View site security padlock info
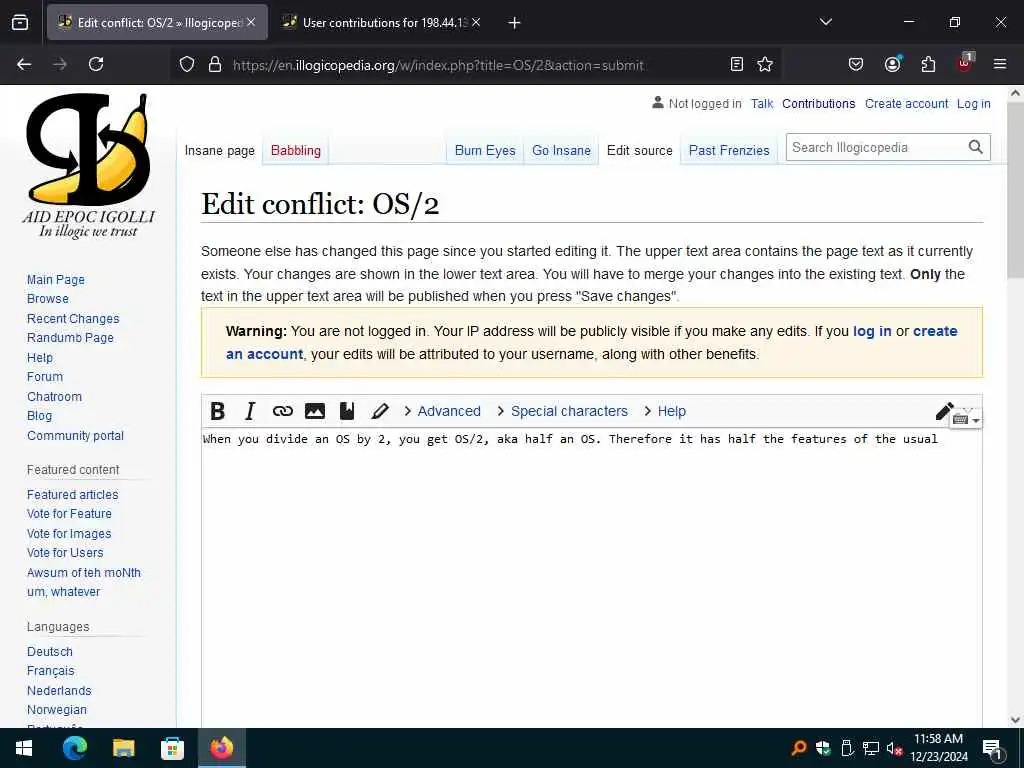This screenshot has width=1024, height=768. tap(215, 65)
